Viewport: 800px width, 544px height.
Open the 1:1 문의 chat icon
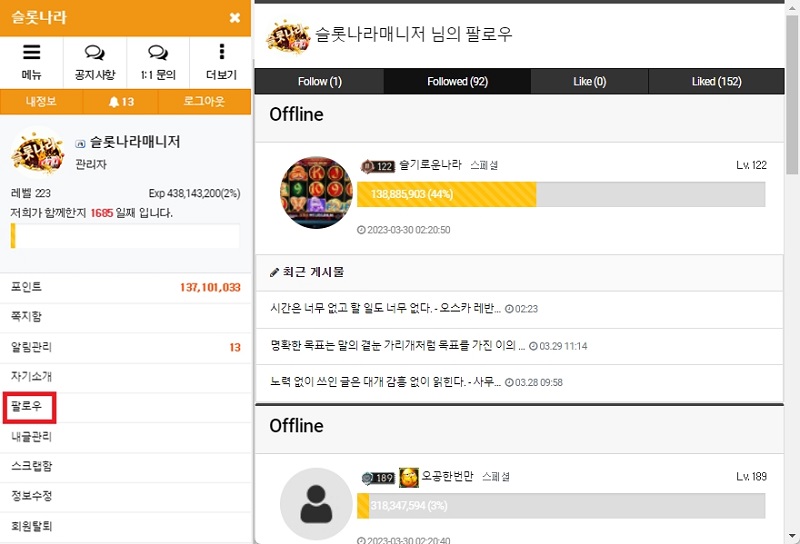click(x=158, y=52)
